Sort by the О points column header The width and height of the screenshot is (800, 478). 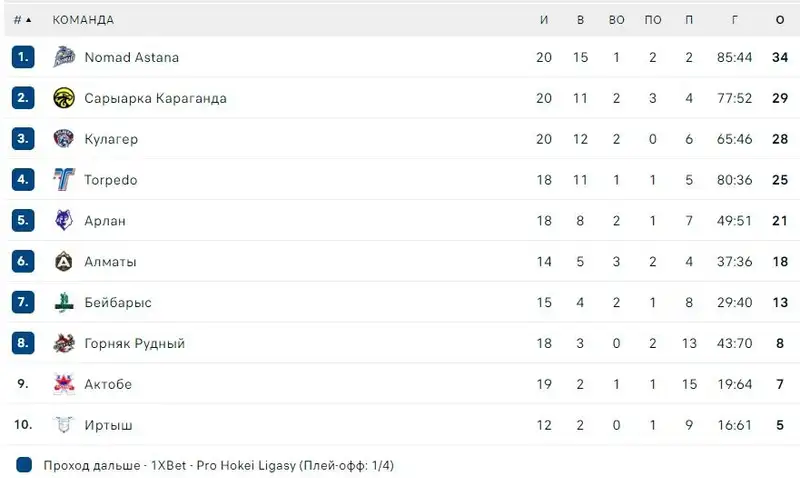point(780,19)
